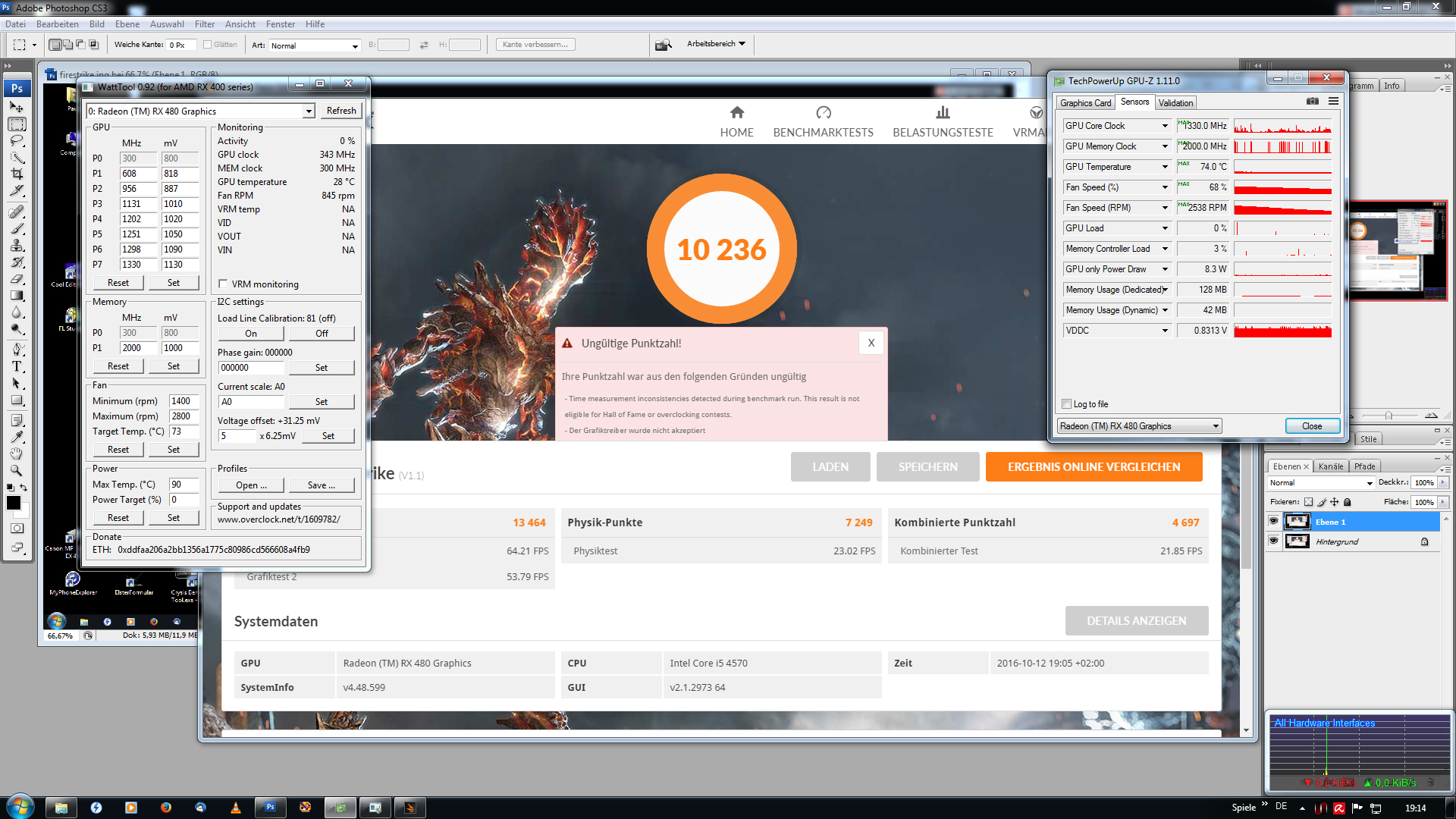Screen dimensions: 1456x819
Task: Click the 3DMark Home icon
Action: click(736, 113)
